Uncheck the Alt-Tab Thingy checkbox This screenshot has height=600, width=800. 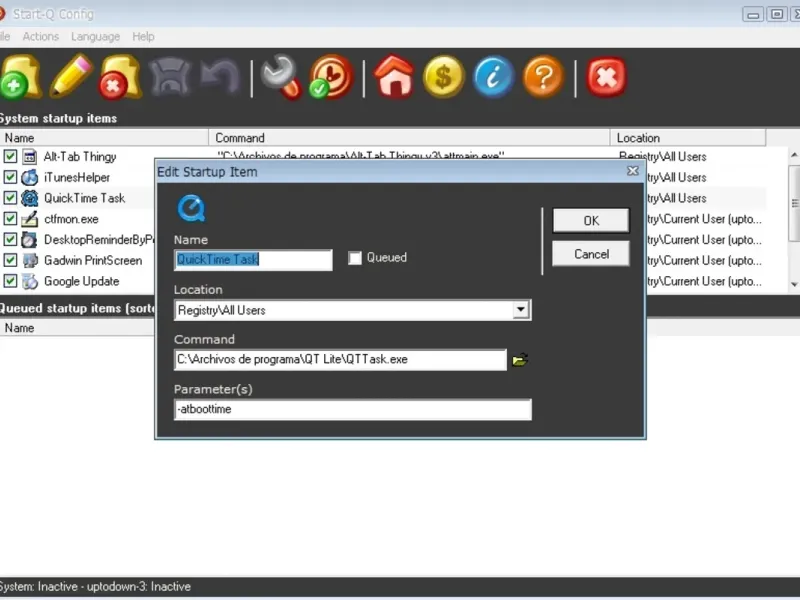point(10,156)
